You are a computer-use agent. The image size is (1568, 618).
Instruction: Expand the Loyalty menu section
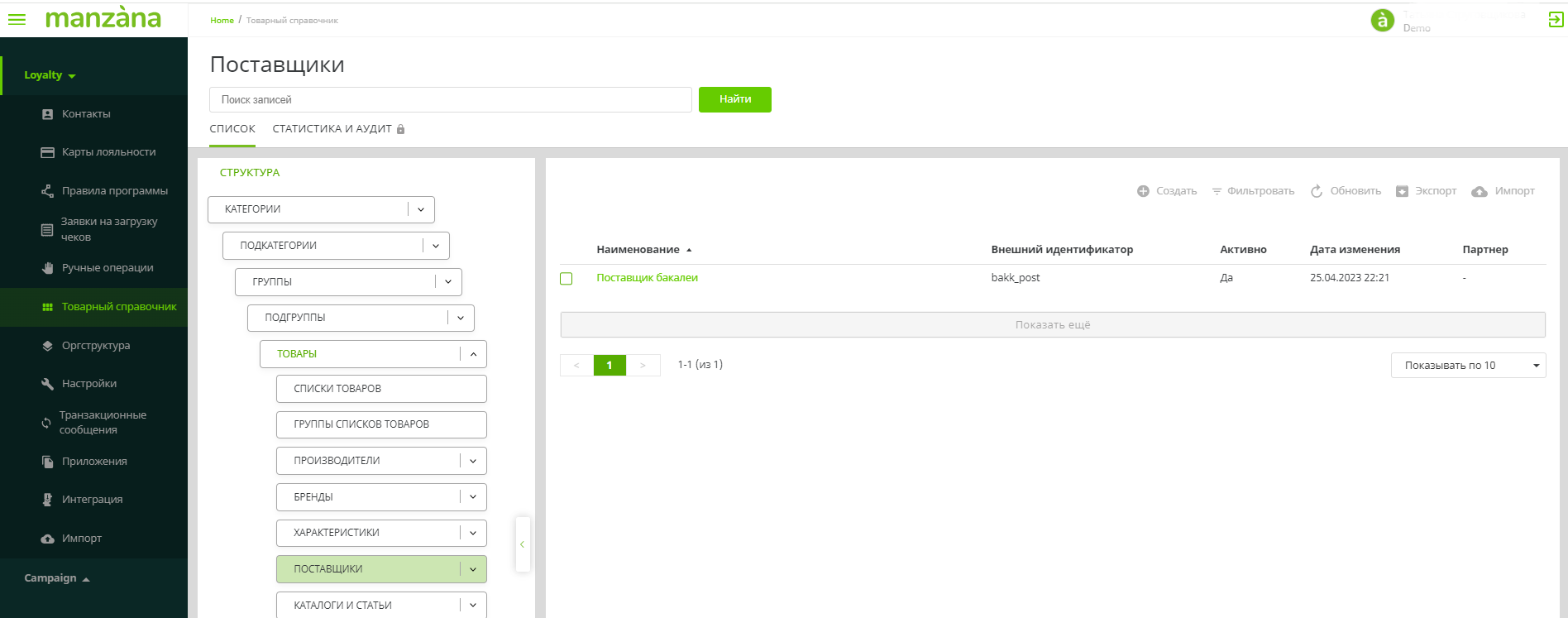[50, 75]
